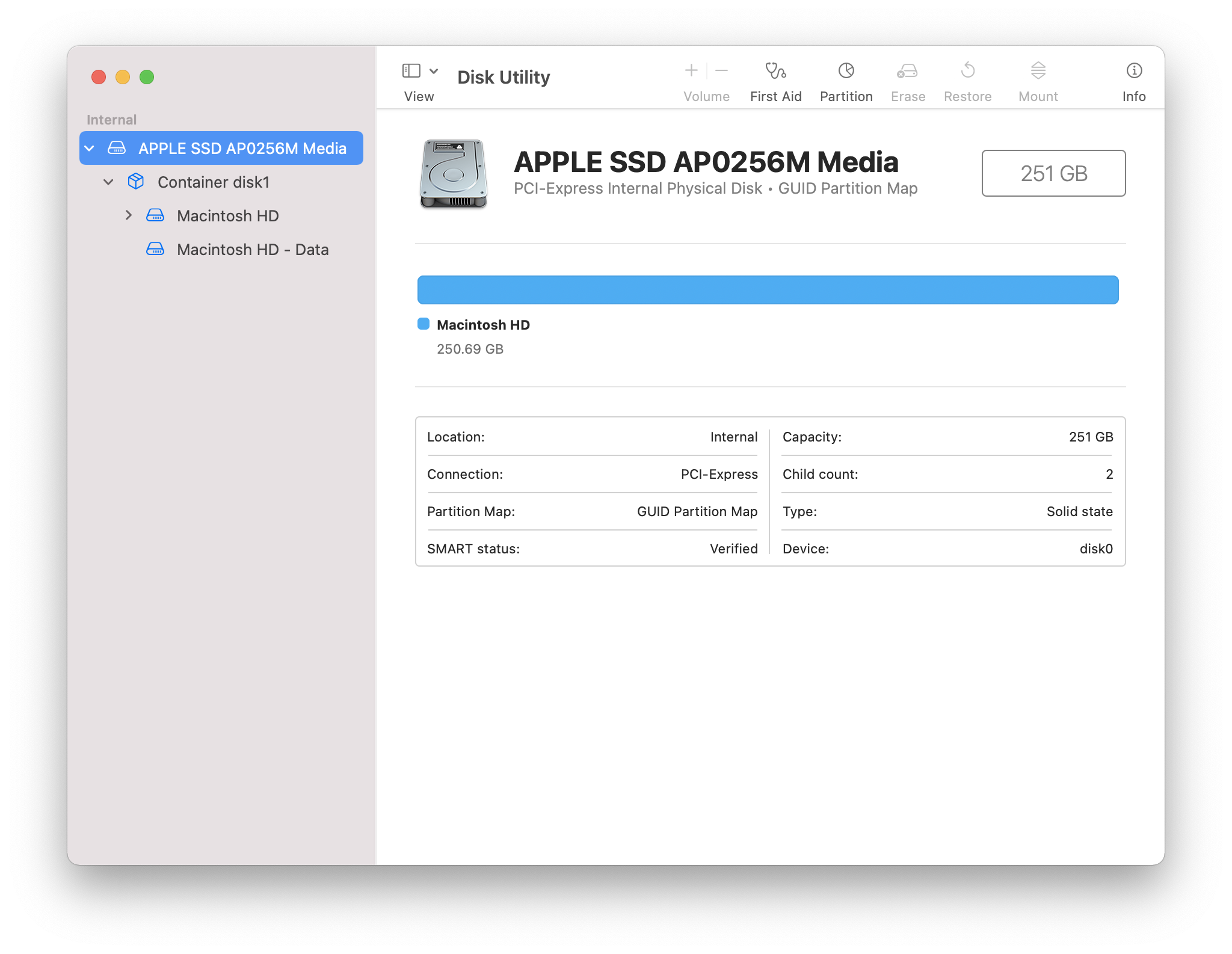
Task: Open the View dropdown chevron
Action: coord(434,71)
